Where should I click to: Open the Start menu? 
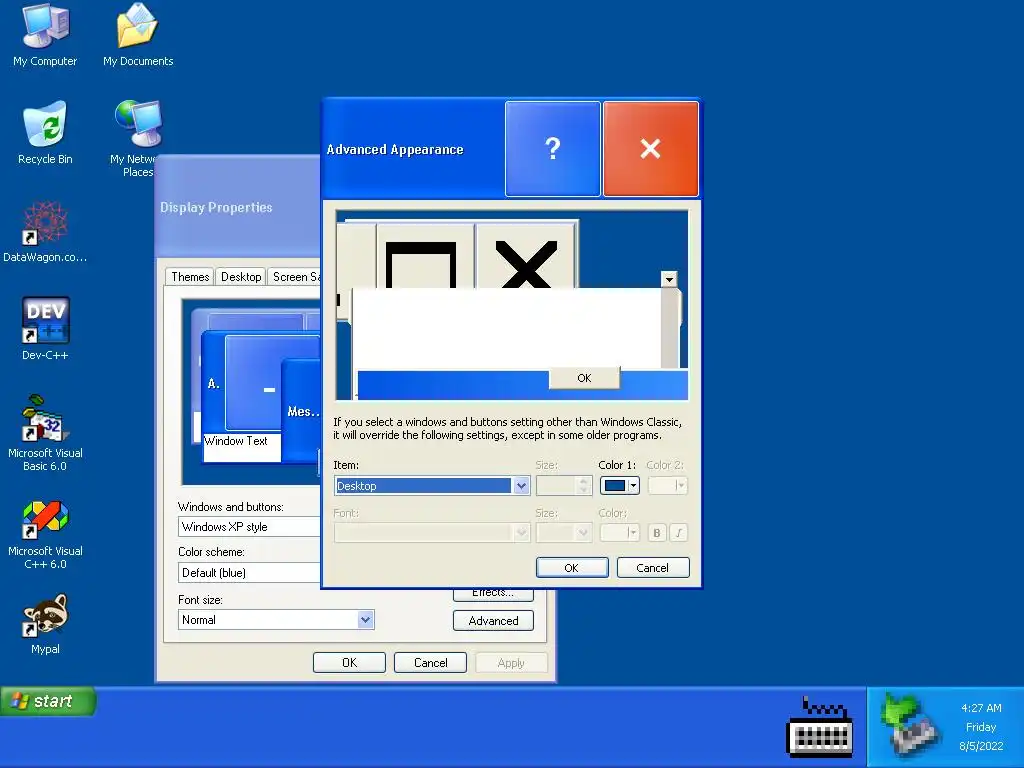pyautogui.click(x=48, y=701)
